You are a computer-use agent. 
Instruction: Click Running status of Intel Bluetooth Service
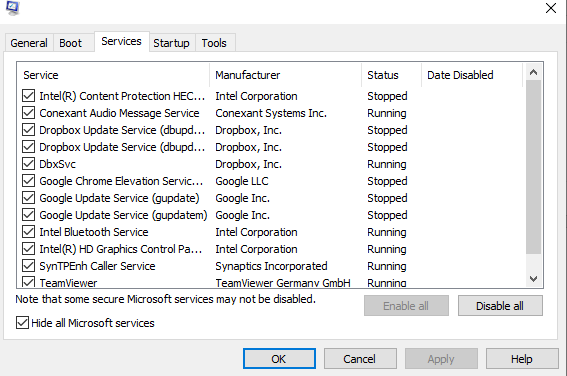pos(387,232)
